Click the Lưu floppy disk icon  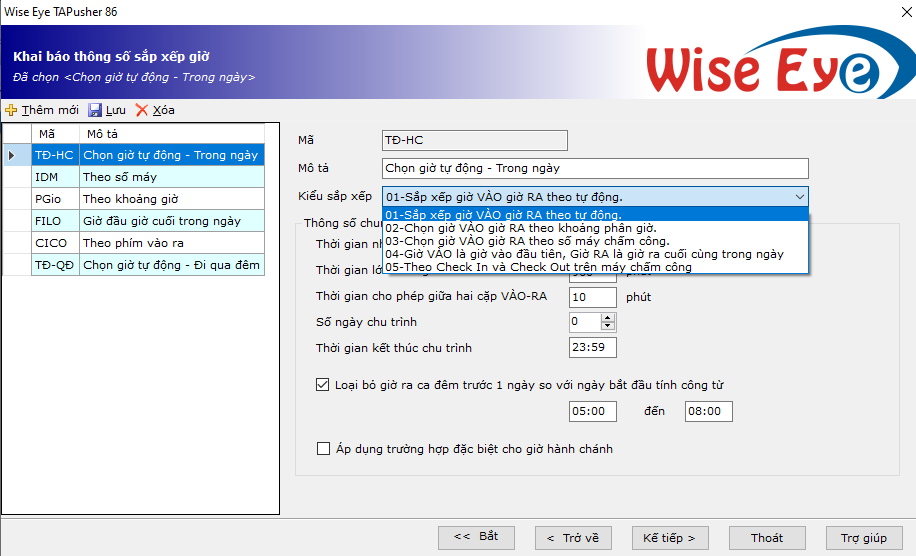click(x=95, y=110)
